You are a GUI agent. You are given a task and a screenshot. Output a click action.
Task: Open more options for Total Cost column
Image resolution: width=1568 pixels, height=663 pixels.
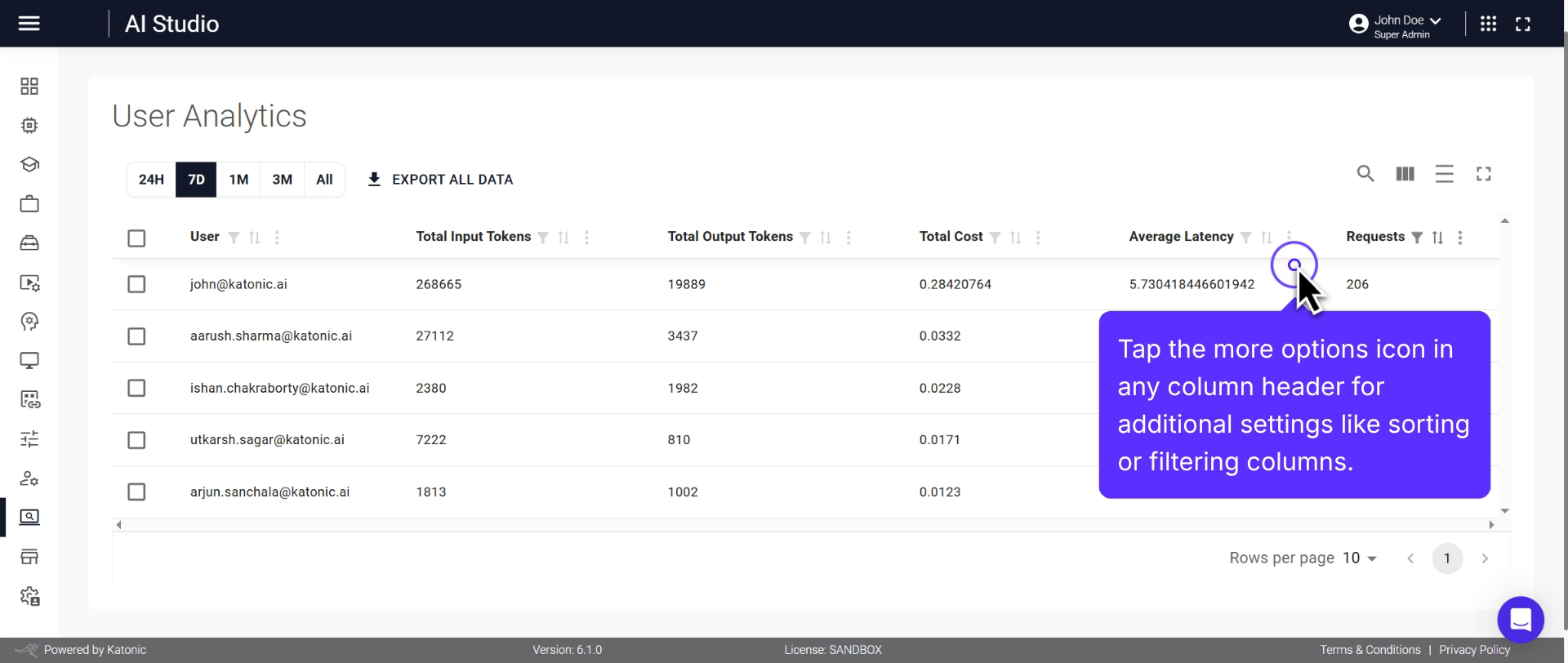1038,238
